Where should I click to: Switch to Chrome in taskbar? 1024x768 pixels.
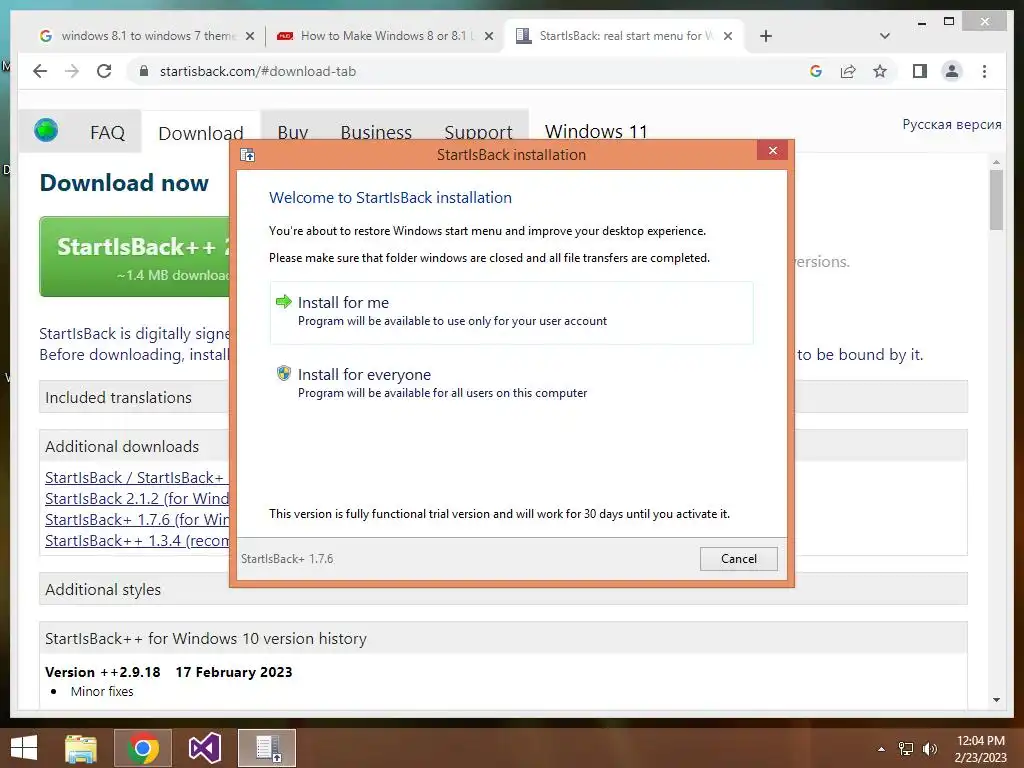(x=143, y=748)
